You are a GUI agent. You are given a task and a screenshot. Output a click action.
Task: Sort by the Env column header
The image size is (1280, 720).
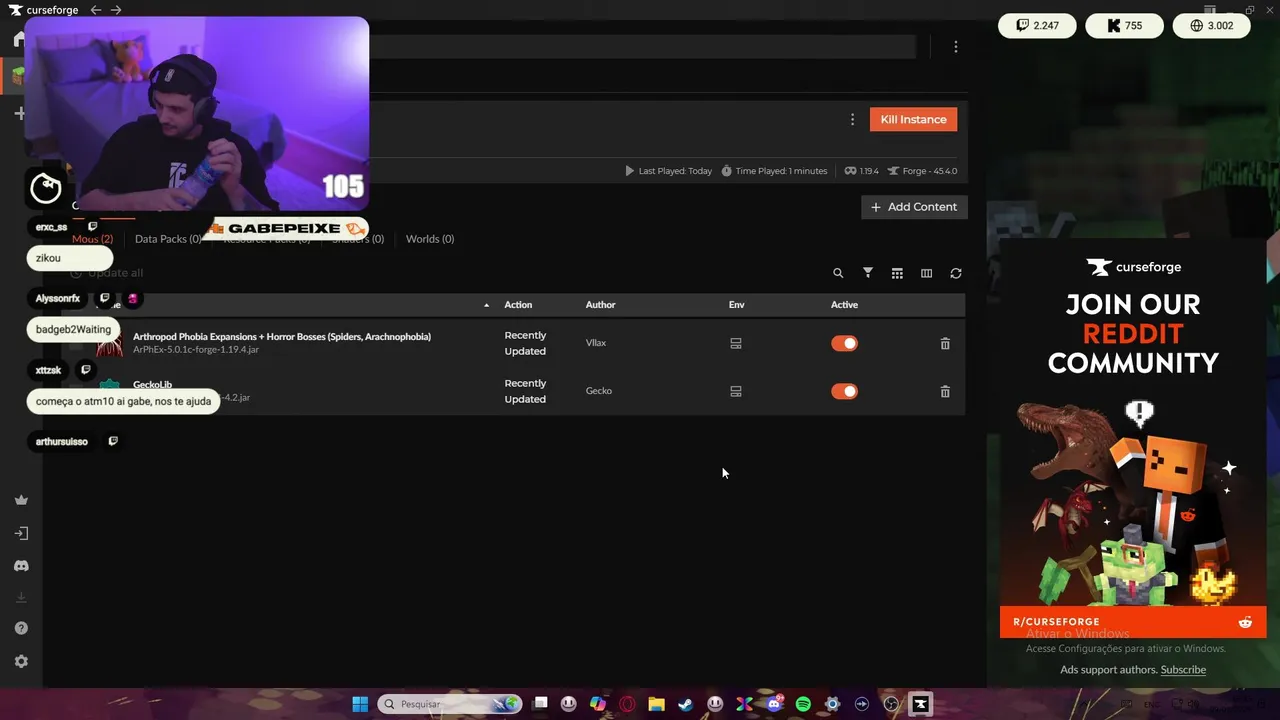pyautogui.click(x=737, y=305)
